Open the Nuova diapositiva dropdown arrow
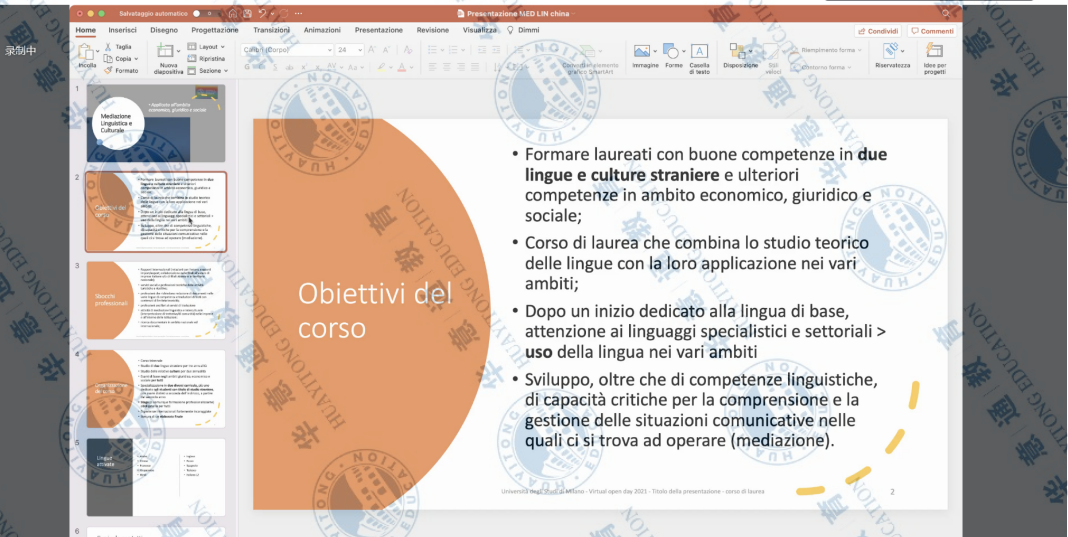1068x537 pixels. pos(178,49)
